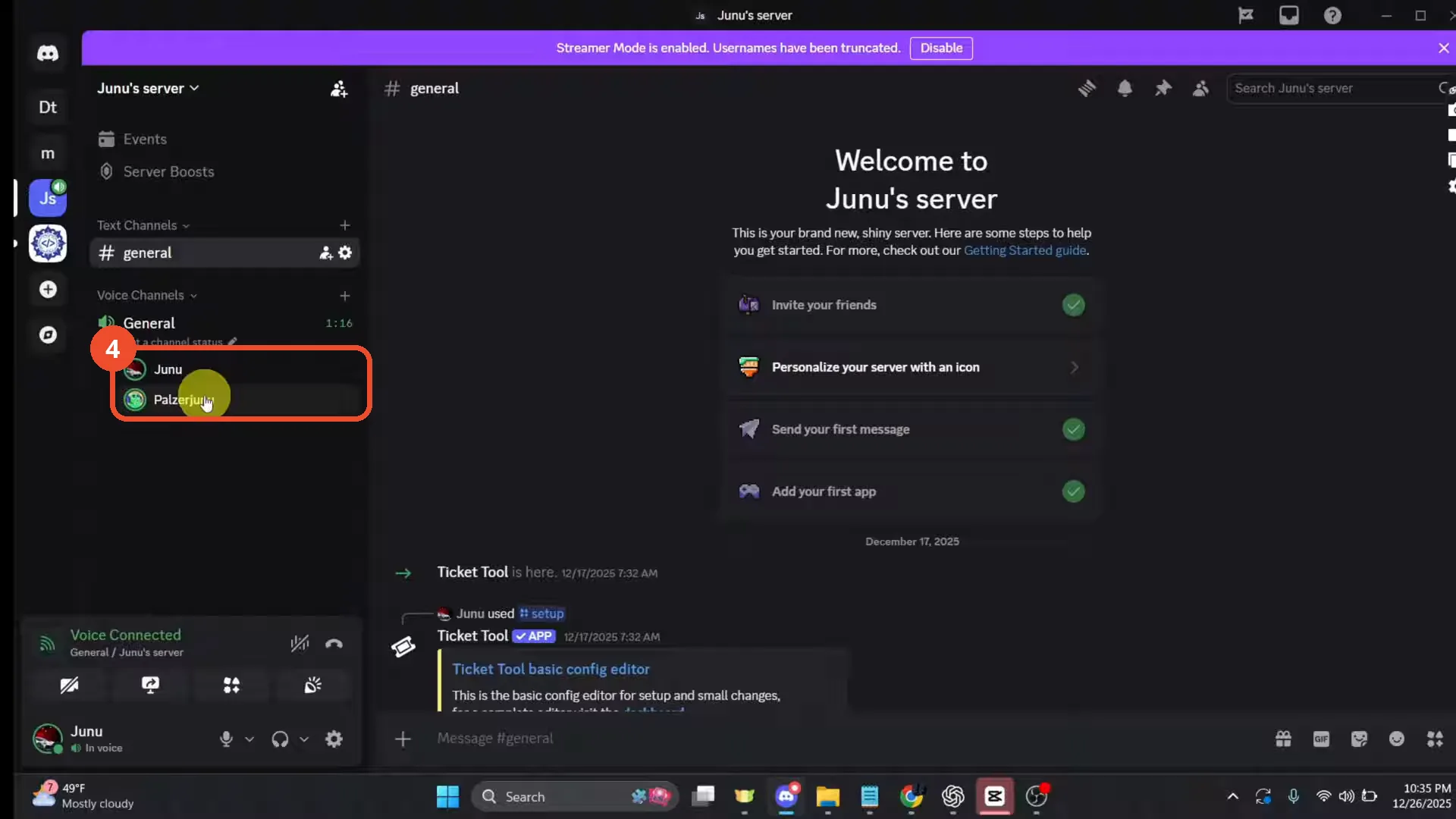Show pinned messages pin icon
The image size is (1456, 819).
(1163, 89)
